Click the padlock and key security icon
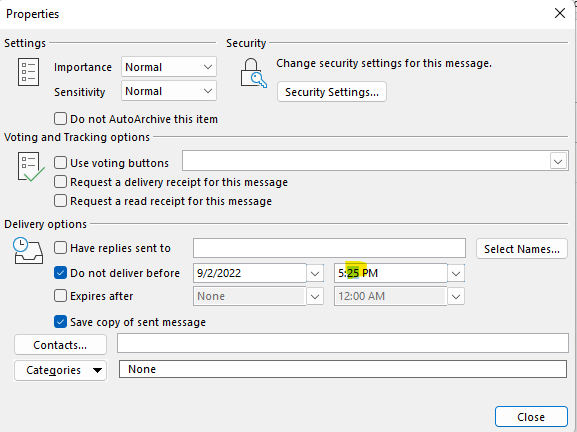This screenshot has width=577, height=432. pyautogui.click(x=254, y=73)
